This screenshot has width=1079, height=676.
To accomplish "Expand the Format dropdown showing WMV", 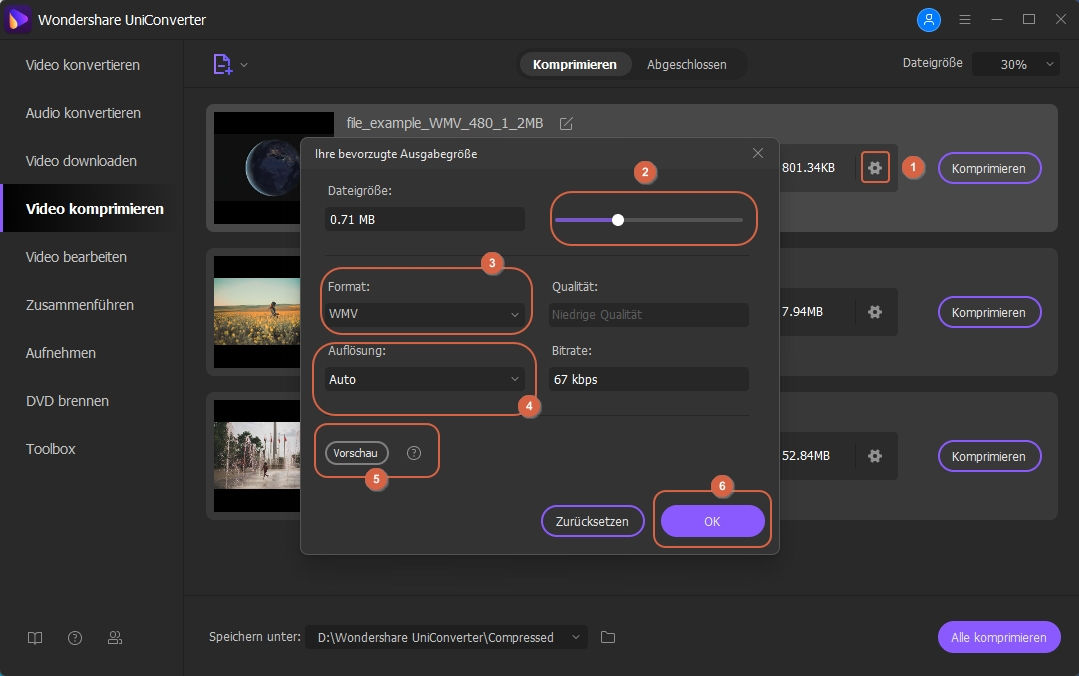I will pos(425,314).
